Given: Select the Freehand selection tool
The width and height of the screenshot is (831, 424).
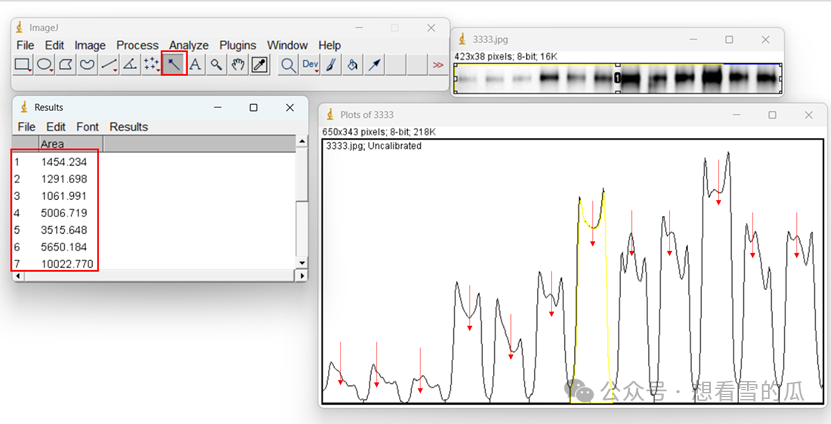Looking at the screenshot, I should (87, 65).
